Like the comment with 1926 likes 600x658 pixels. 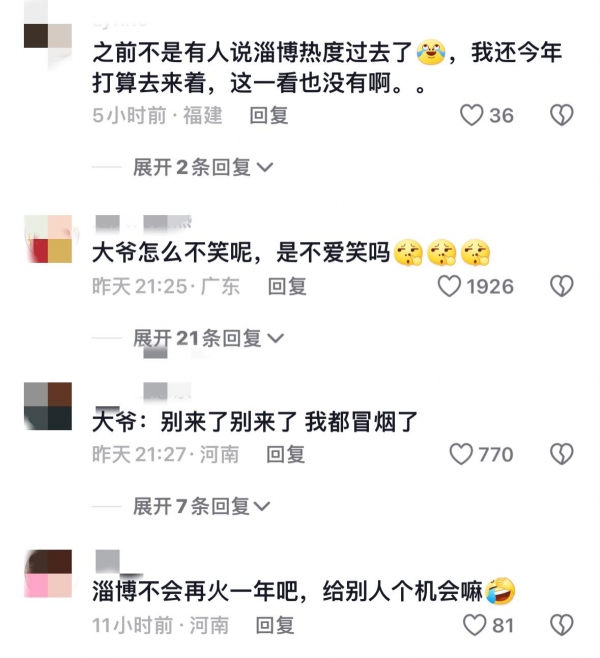click(449, 287)
